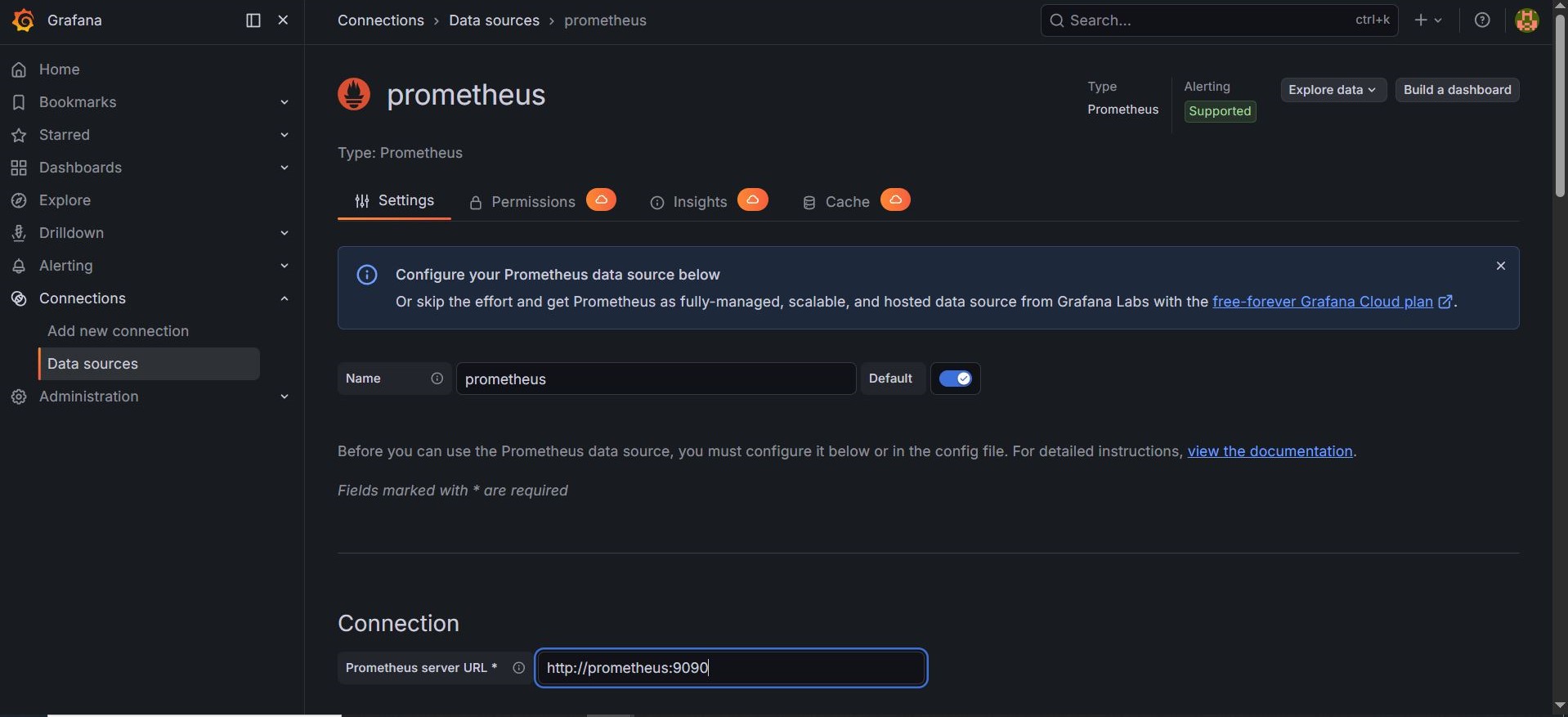Open the plus New menu in top bar

(1428, 20)
